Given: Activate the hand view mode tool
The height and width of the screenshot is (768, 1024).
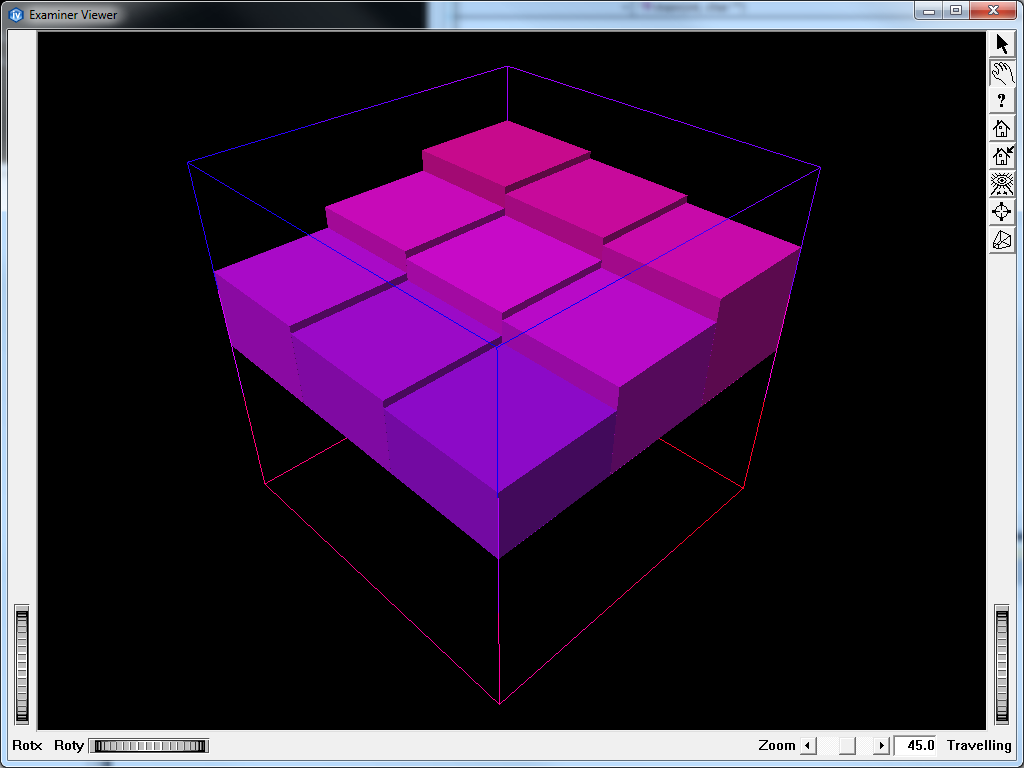Looking at the screenshot, I should click(x=1002, y=72).
